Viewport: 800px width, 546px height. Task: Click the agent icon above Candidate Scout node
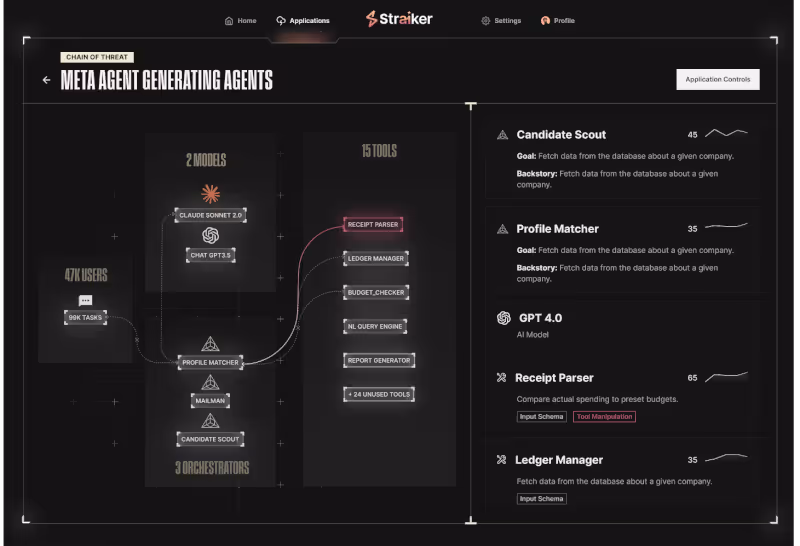tap(210, 421)
